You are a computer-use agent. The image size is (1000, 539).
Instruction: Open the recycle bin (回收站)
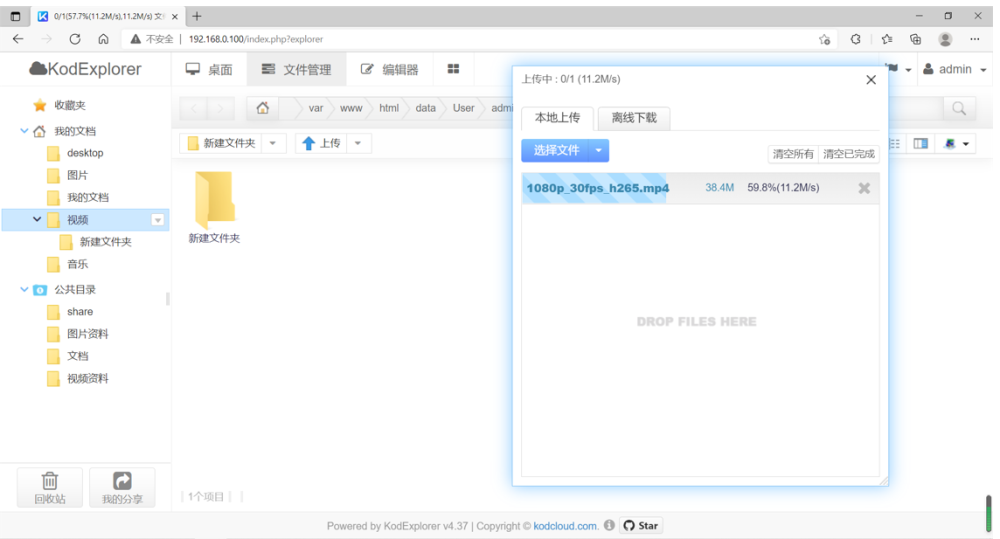pyautogui.click(x=50, y=487)
